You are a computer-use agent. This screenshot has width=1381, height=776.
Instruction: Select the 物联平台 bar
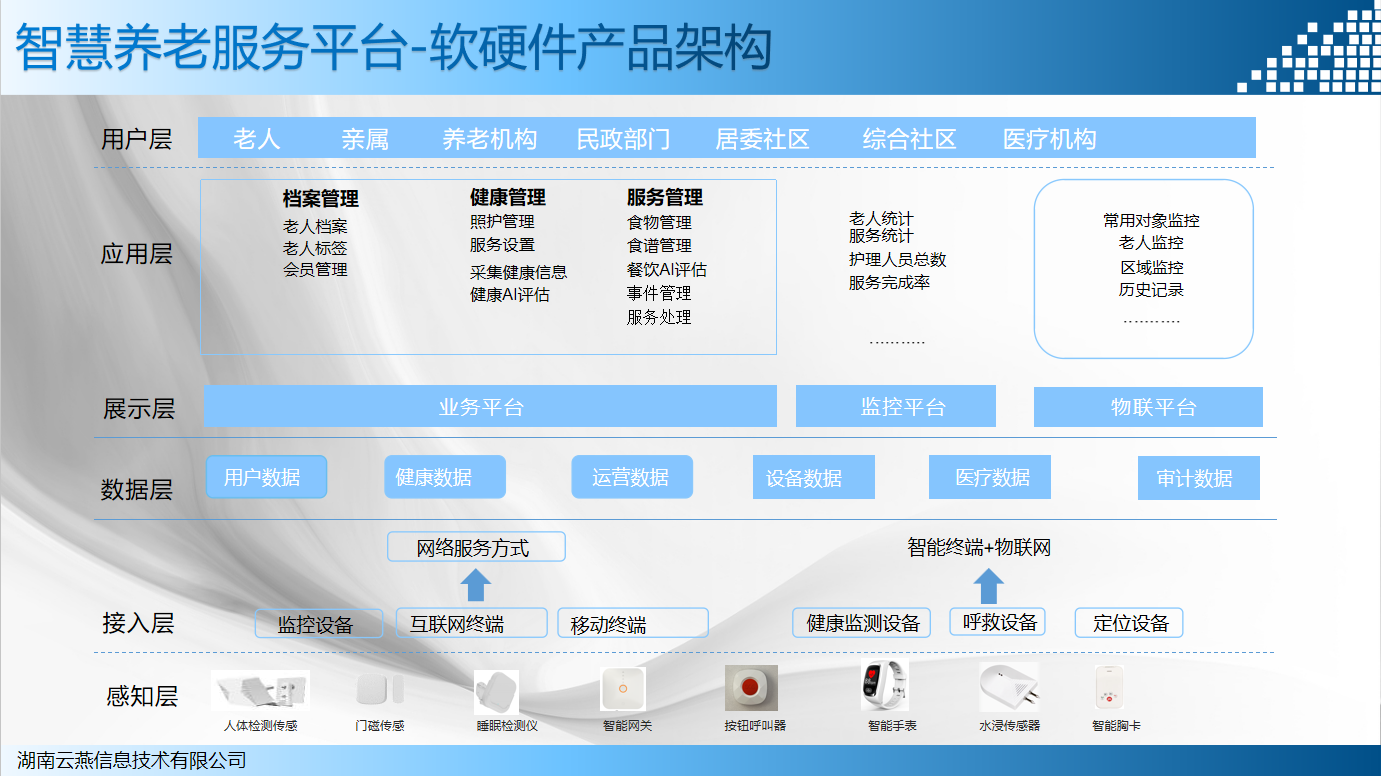(1148, 407)
